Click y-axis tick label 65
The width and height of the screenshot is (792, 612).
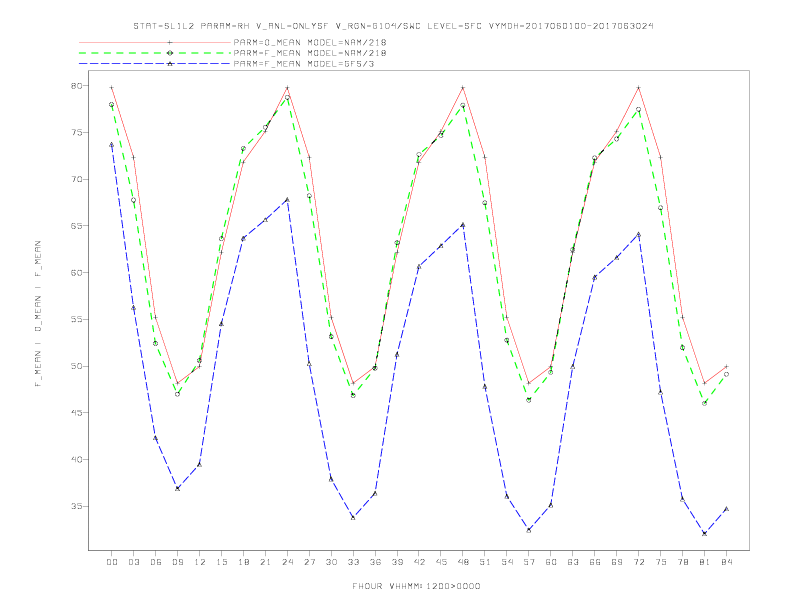click(x=76, y=226)
